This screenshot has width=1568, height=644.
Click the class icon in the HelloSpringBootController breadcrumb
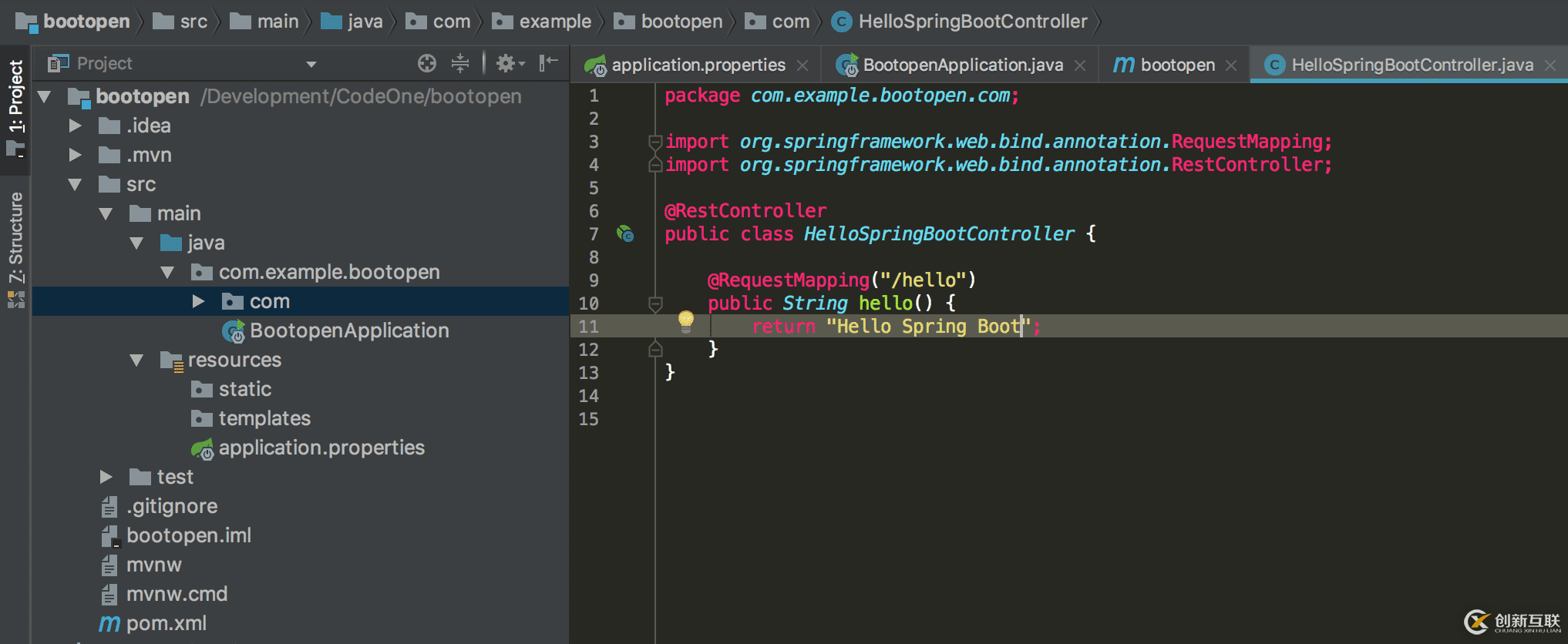(842, 22)
